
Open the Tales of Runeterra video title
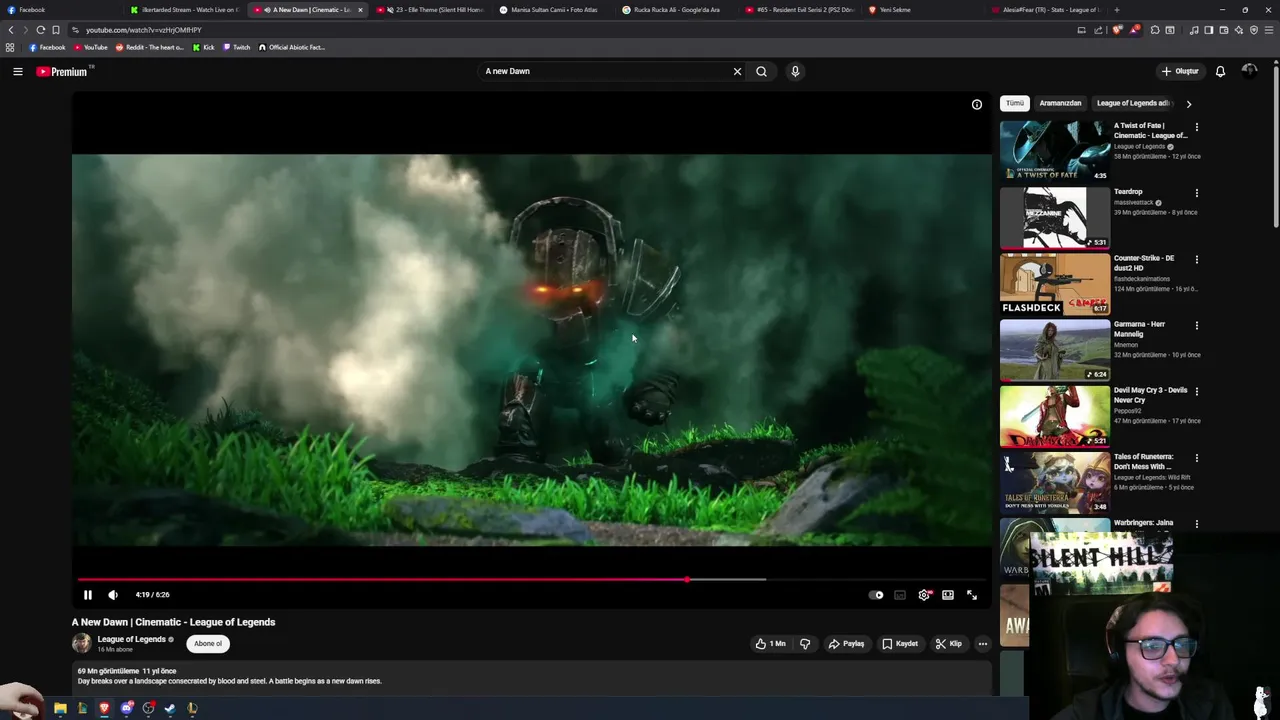tap(1143, 461)
